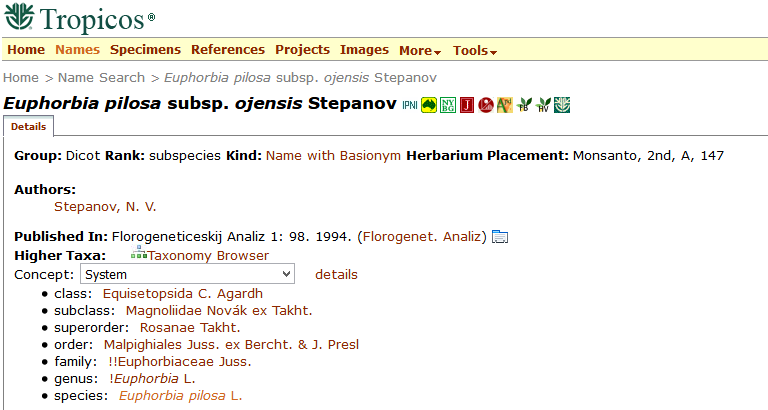This screenshot has height=410, width=768.
Task: Click the NYBG external link icon
Action: [448, 105]
